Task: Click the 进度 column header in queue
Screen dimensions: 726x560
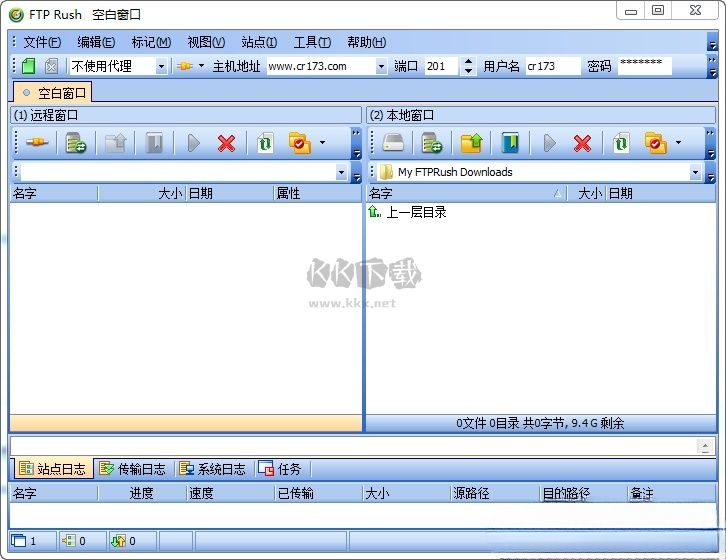Action: (142, 493)
